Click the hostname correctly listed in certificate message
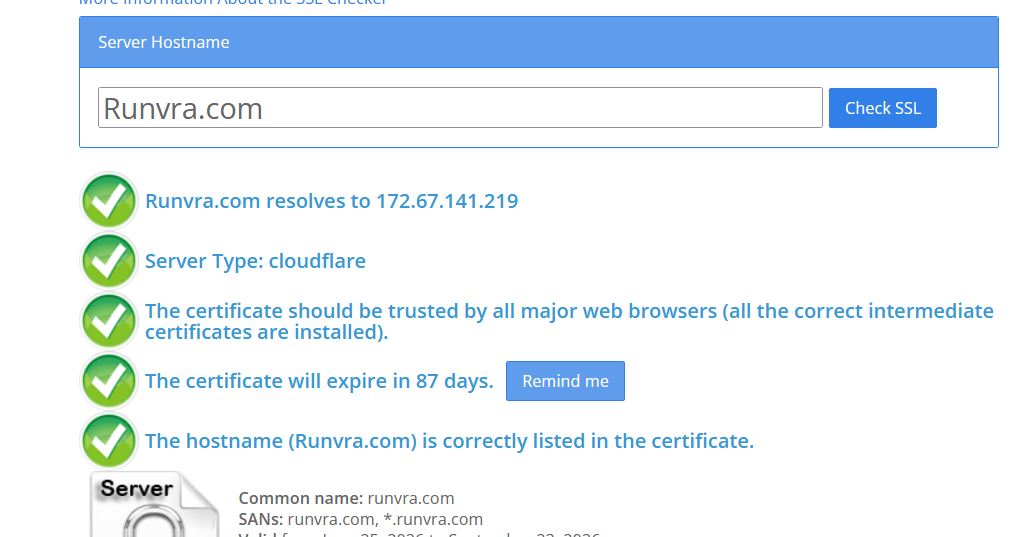This screenshot has height=537, width=1025. coord(449,441)
